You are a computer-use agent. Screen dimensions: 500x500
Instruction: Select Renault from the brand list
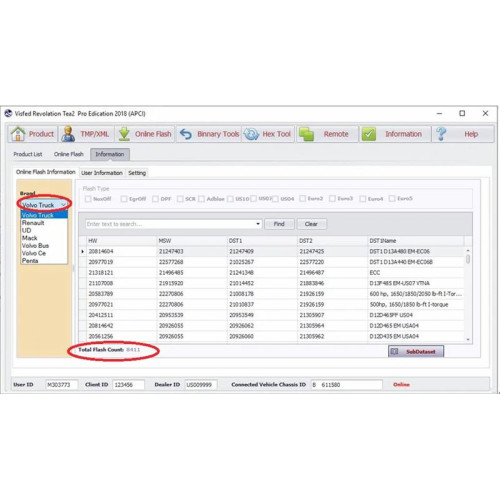pyautogui.click(x=44, y=223)
